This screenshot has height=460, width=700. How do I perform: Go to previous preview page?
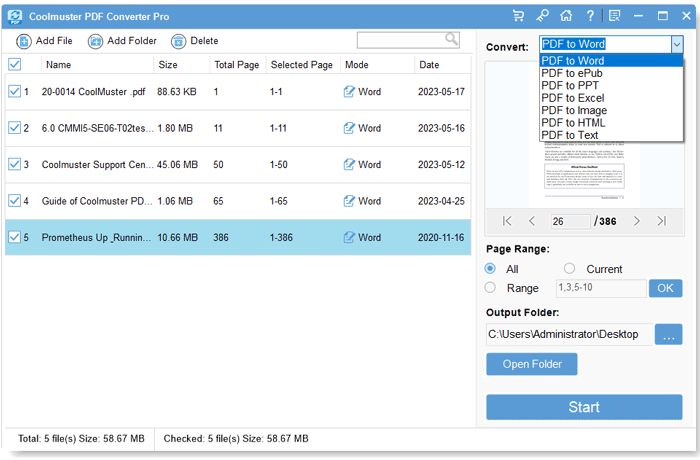[531, 221]
